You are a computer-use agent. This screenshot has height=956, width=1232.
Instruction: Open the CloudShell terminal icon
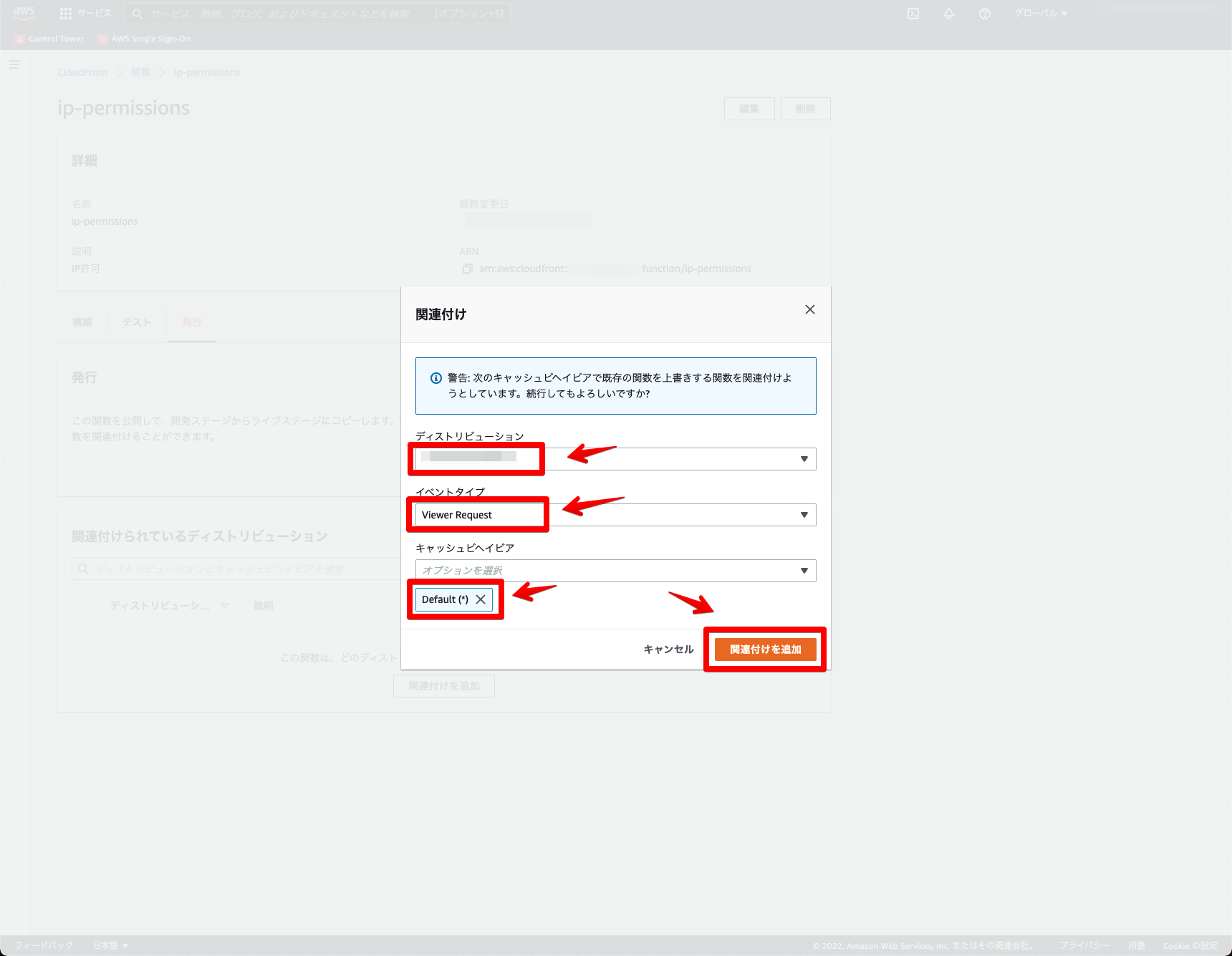point(913,14)
